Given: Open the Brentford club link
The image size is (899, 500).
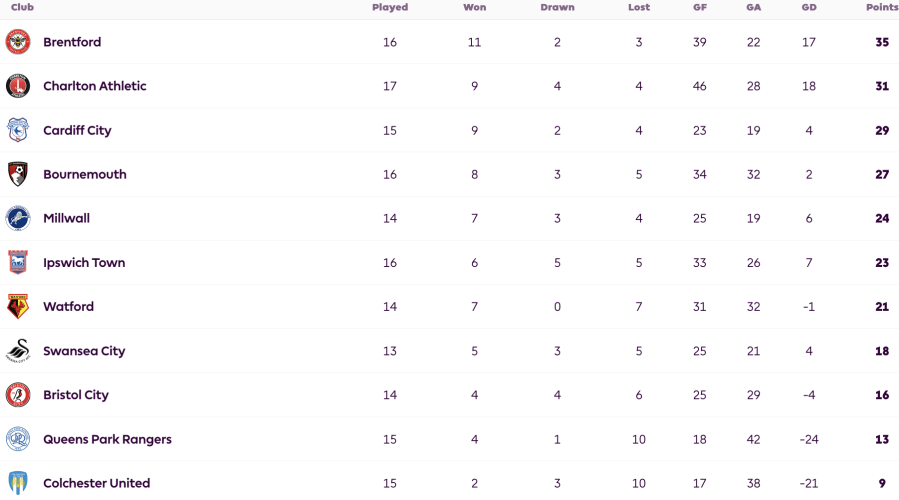Looking at the screenshot, I should coord(72,42).
